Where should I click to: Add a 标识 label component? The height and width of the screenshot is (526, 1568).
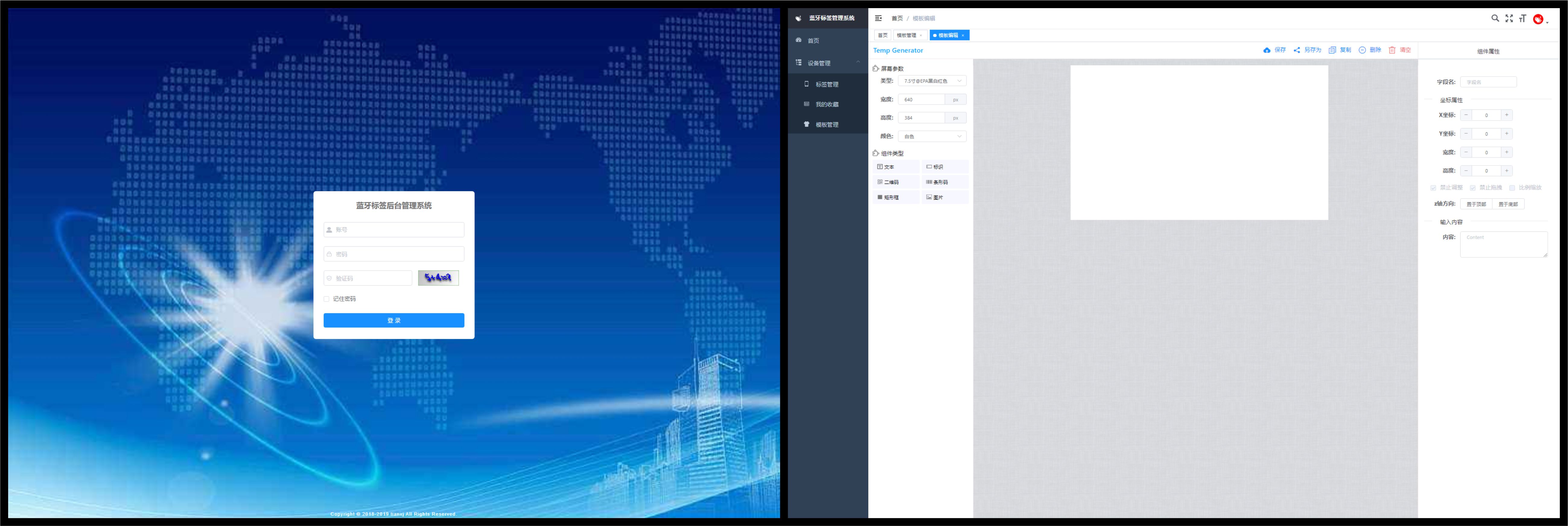pos(945,167)
